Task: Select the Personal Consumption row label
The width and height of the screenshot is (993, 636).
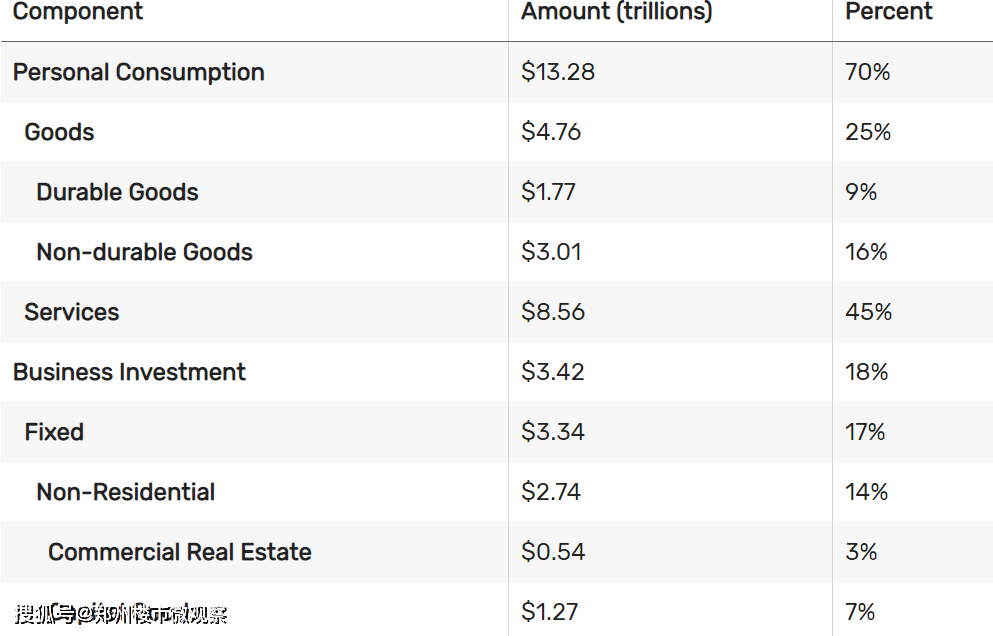Action: coord(139,72)
